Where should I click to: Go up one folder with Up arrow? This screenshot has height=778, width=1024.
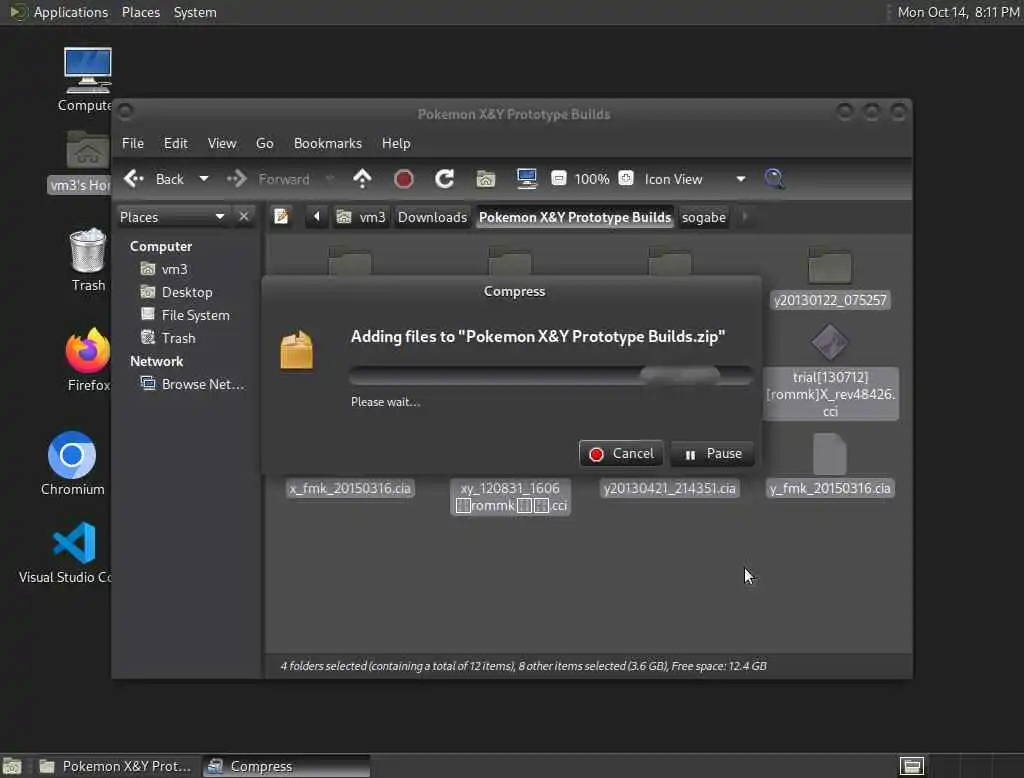click(362, 178)
